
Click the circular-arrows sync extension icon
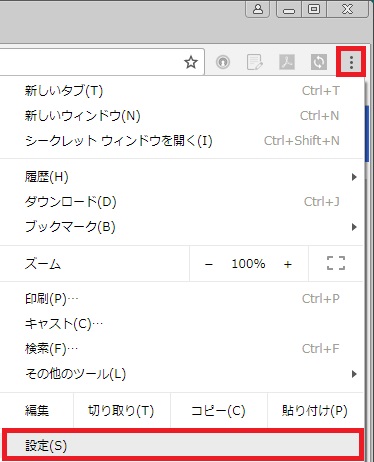(x=319, y=62)
